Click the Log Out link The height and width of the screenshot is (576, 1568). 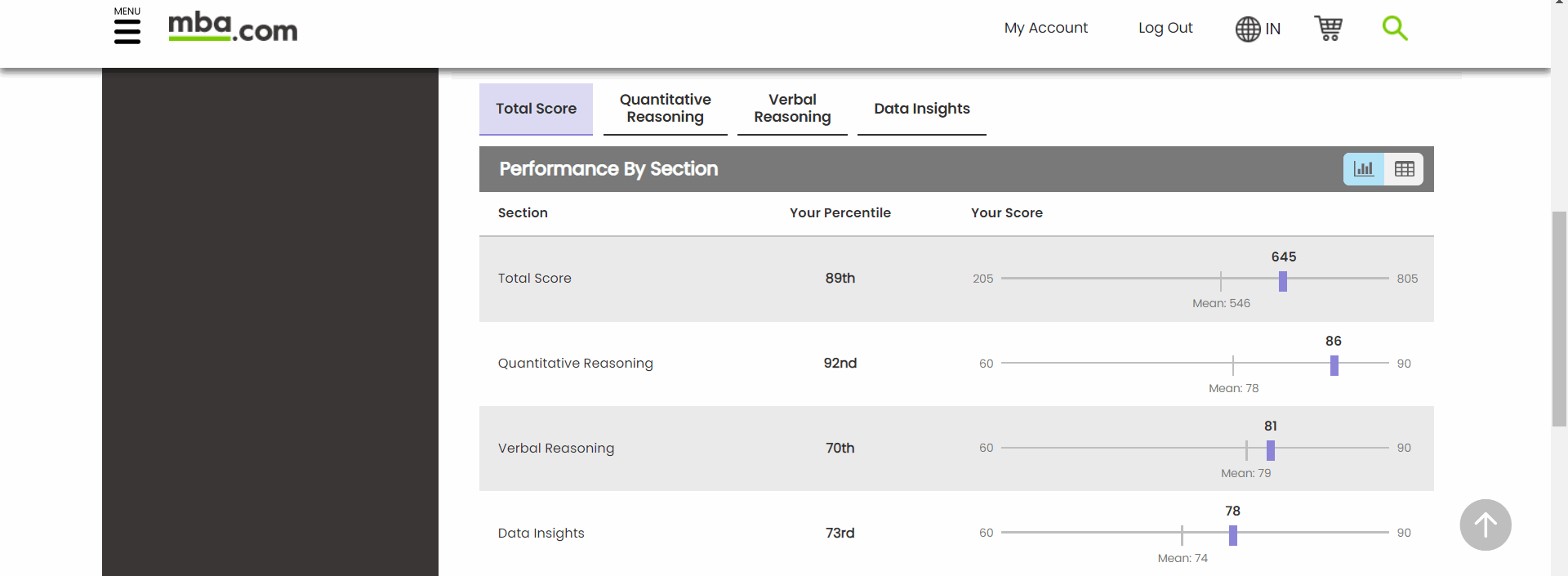coord(1165,28)
